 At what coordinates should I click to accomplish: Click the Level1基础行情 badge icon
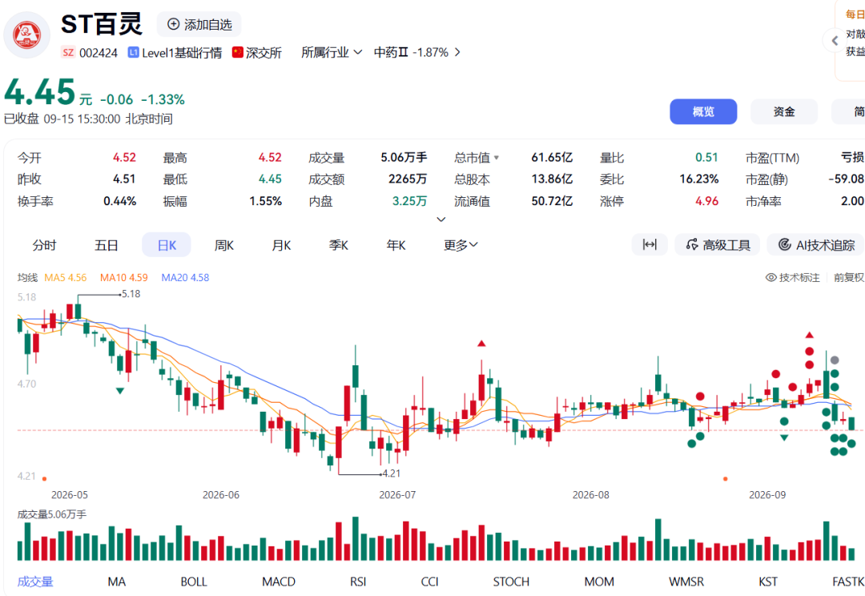133,52
